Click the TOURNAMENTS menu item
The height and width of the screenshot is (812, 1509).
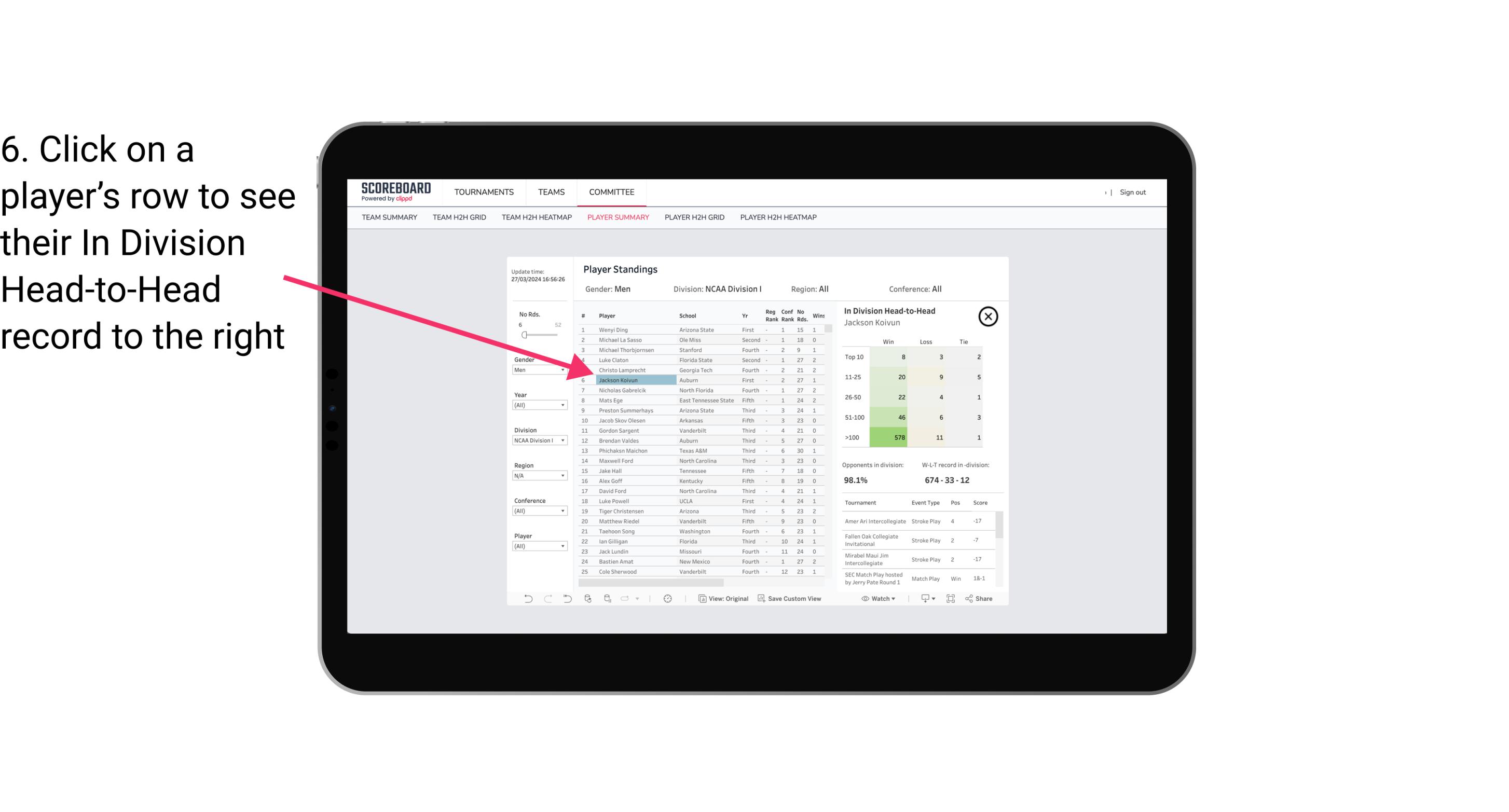pos(483,191)
